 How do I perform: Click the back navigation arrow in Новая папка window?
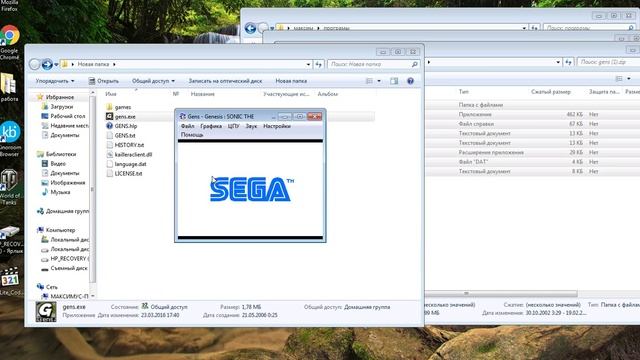(35, 64)
